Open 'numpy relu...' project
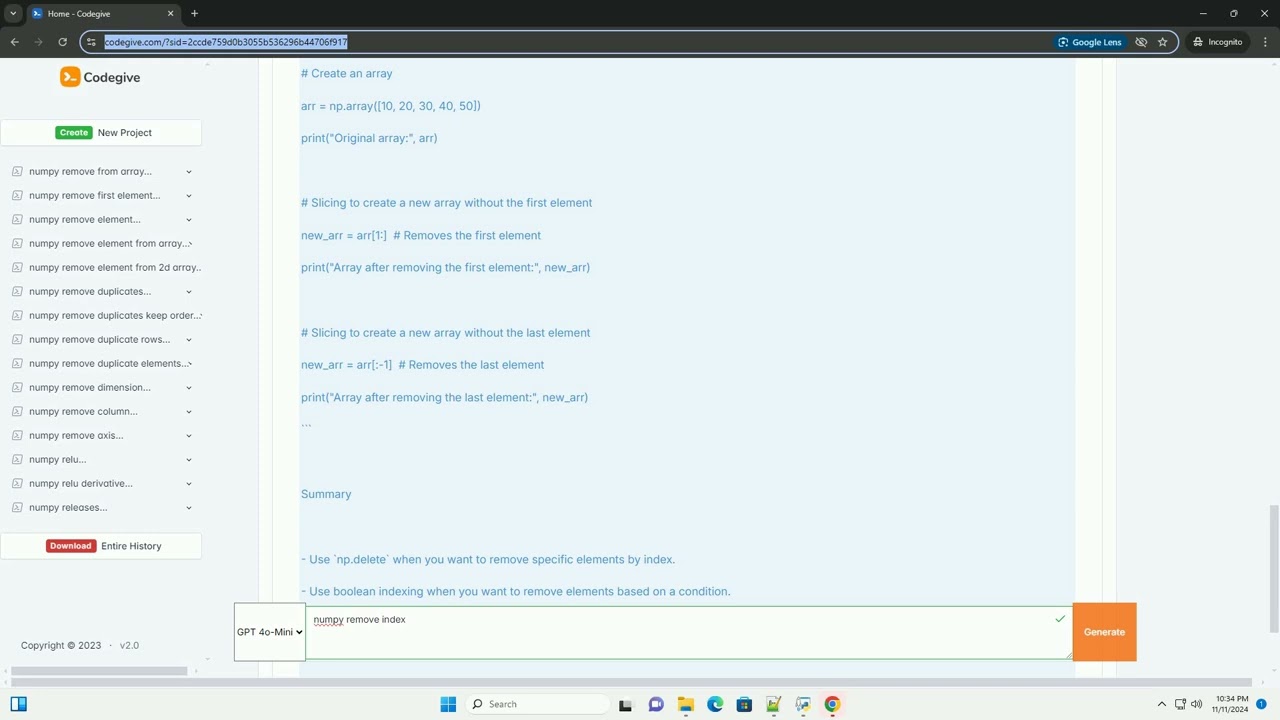 [x=57, y=459]
